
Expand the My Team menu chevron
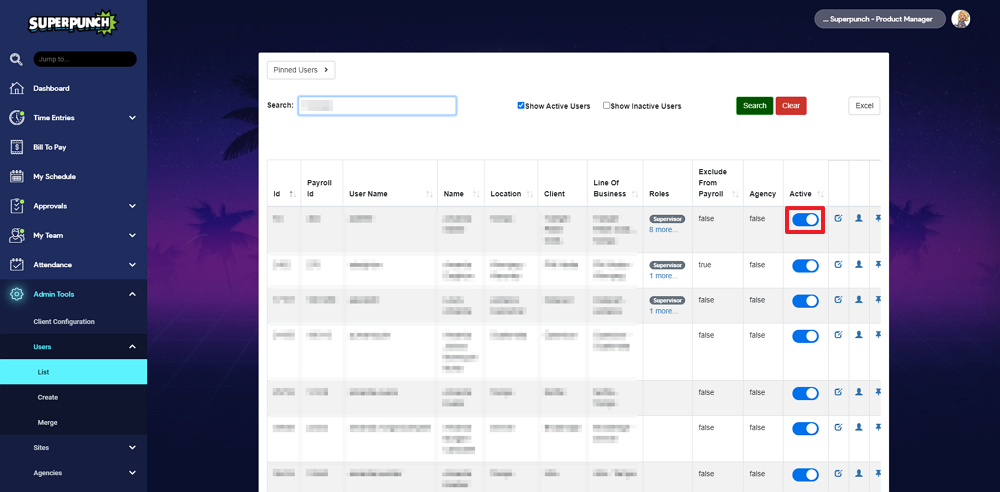click(x=133, y=235)
